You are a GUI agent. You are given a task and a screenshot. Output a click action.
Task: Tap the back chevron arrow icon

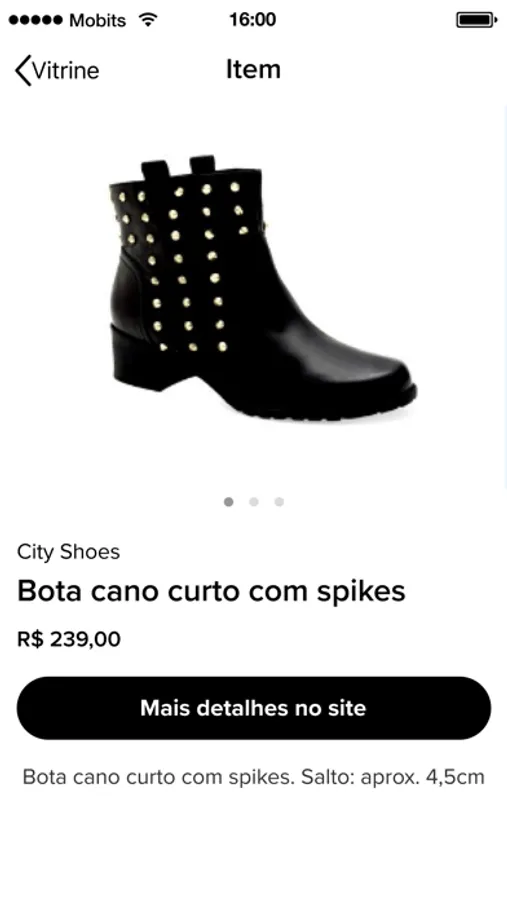click(x=22, y=71)
